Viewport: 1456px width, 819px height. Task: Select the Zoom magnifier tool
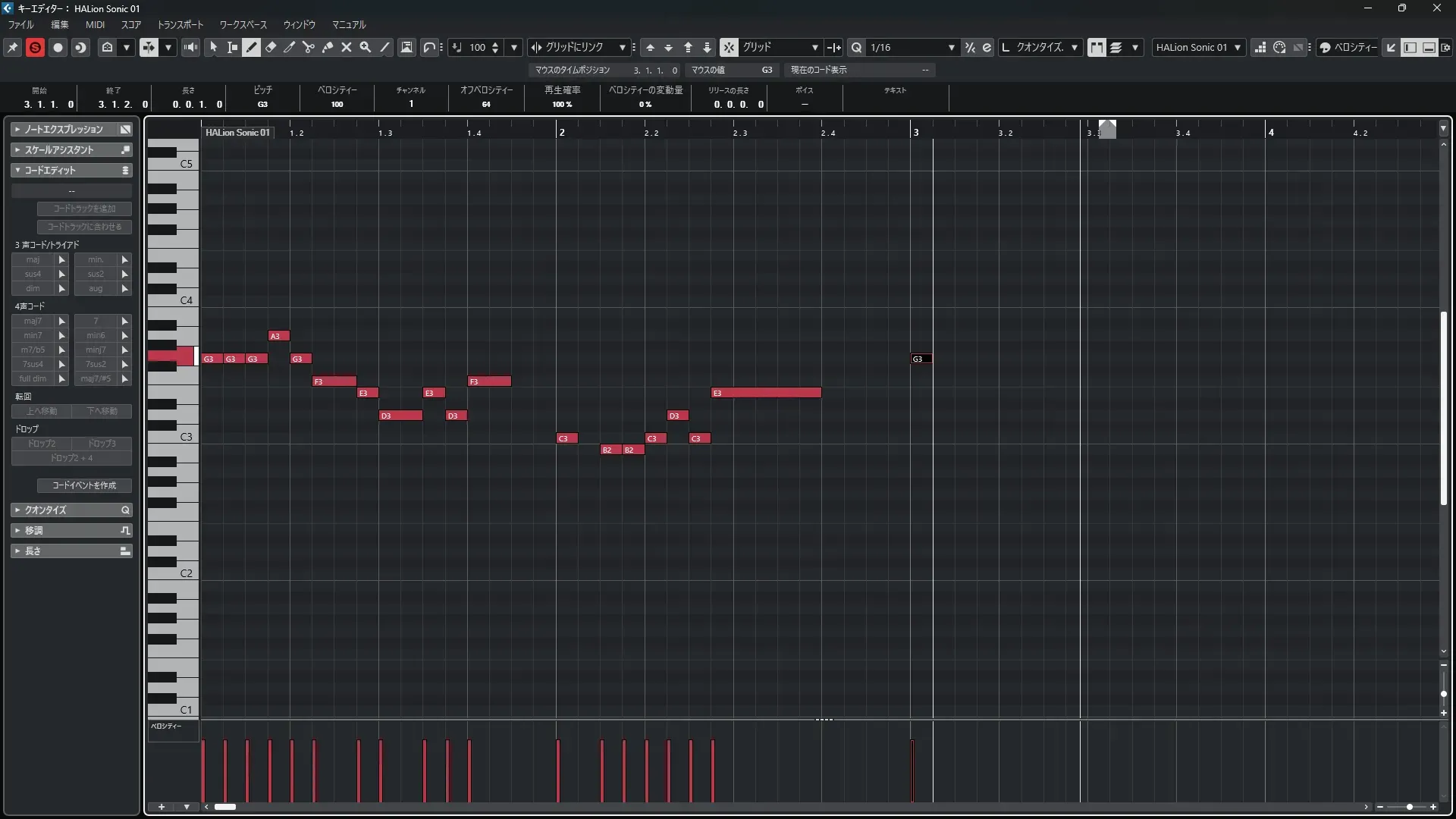[366, 47]
